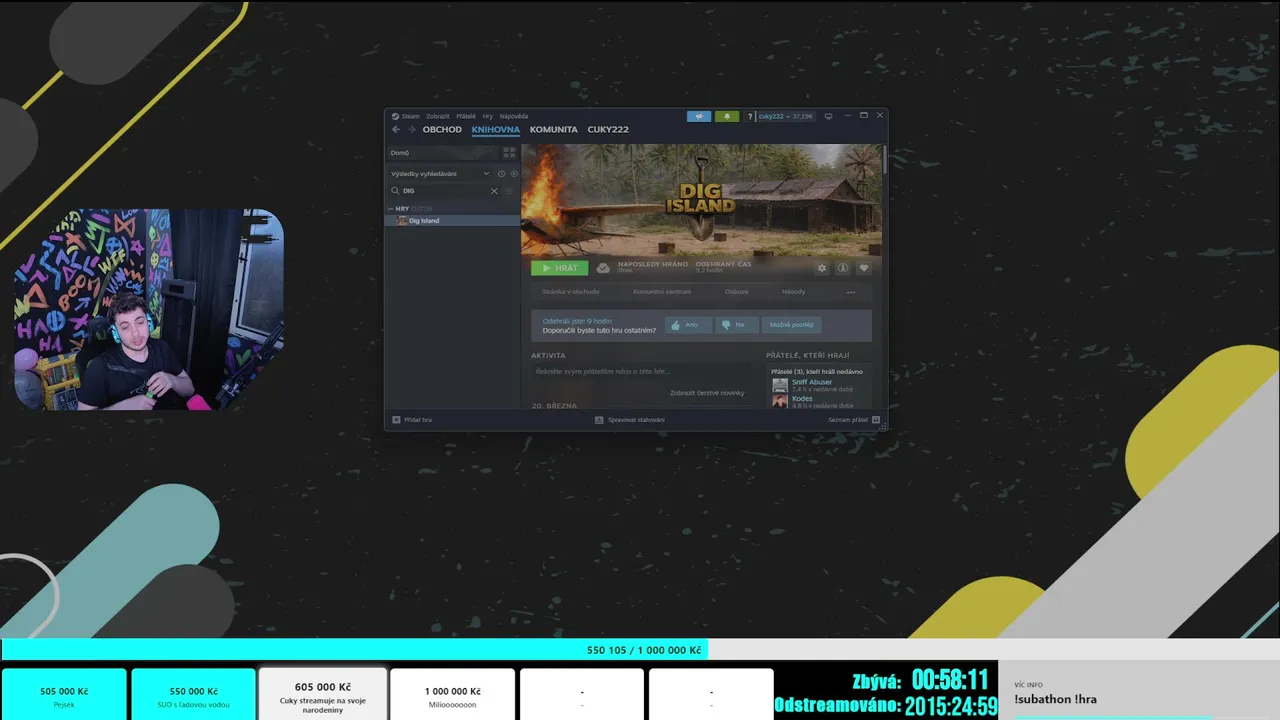
Task: Click the friends list chat icon
Action: click(876, 420)
